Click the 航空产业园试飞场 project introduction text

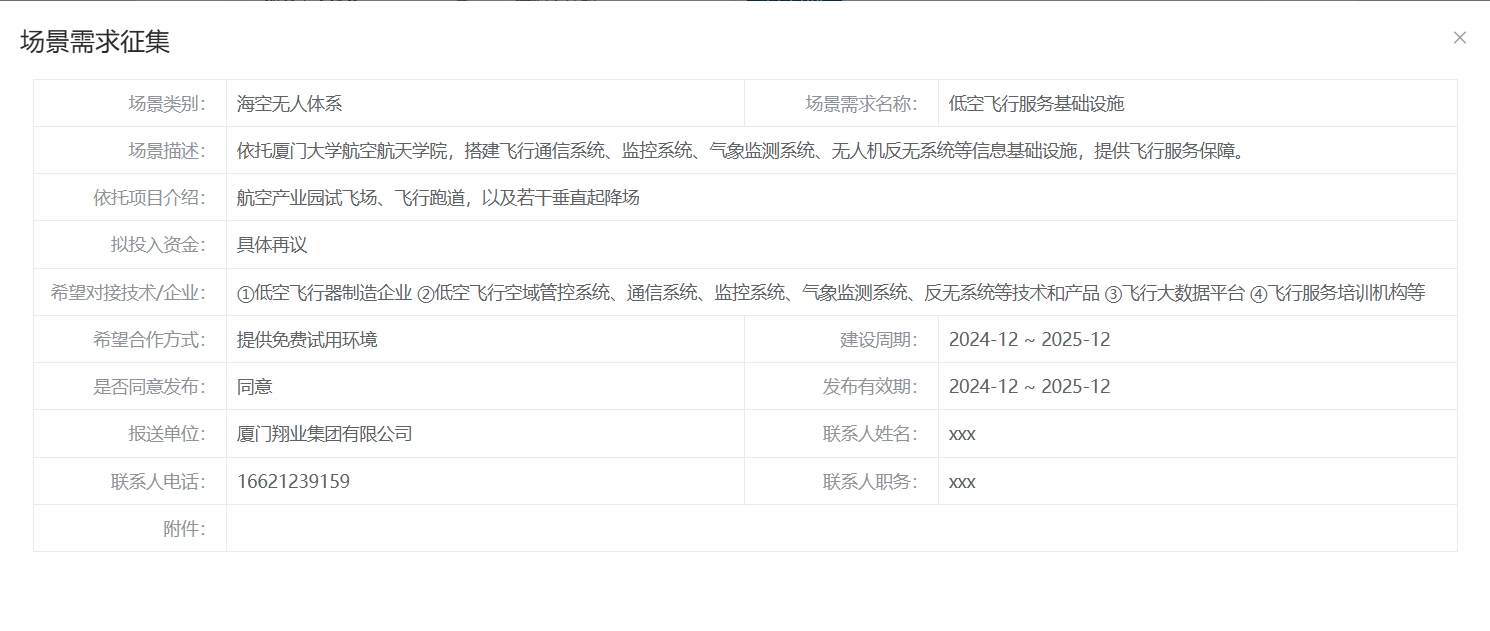click(438, 198)
